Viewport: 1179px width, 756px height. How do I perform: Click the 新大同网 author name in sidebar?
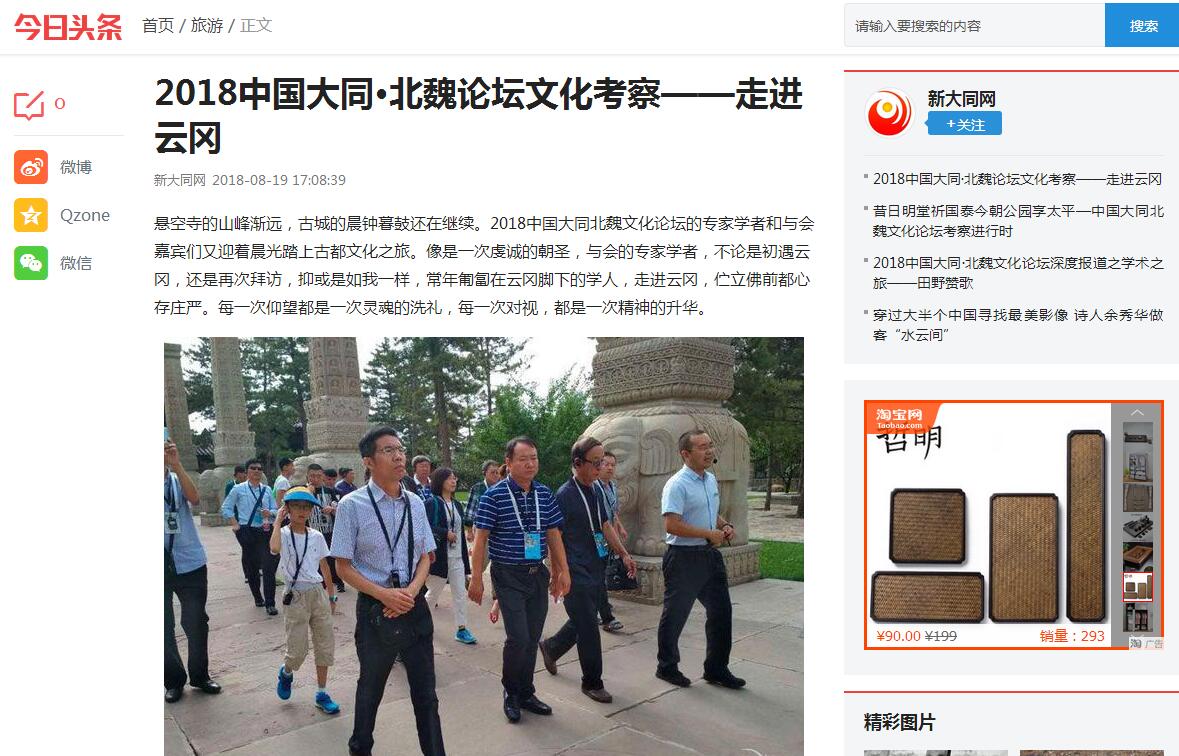962,99
